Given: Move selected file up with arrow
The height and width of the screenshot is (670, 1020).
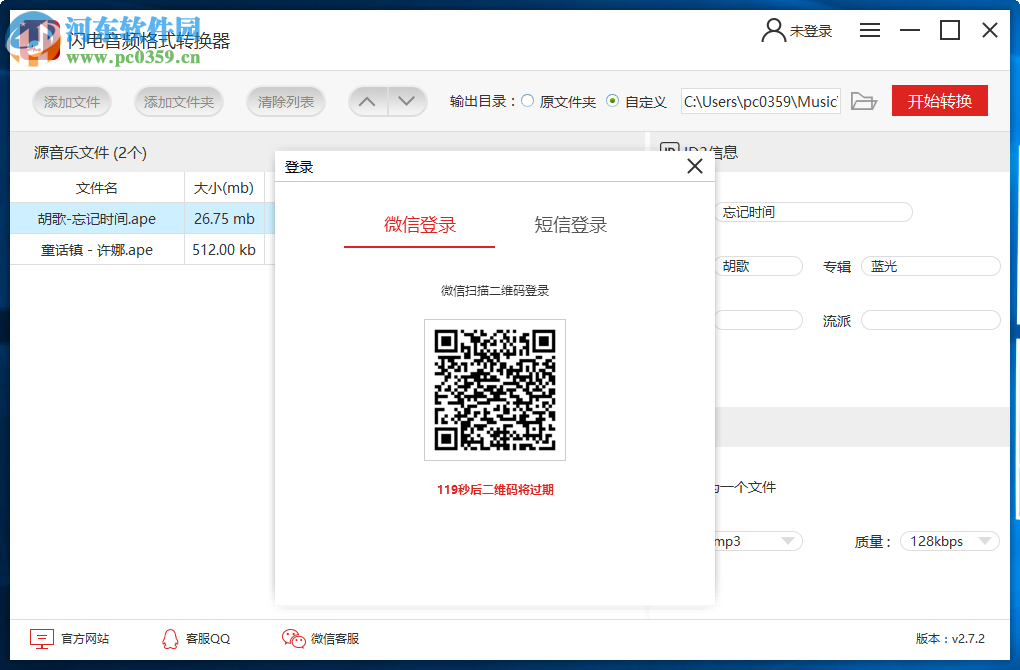Looking at the screenshot, I should point(368,101).
